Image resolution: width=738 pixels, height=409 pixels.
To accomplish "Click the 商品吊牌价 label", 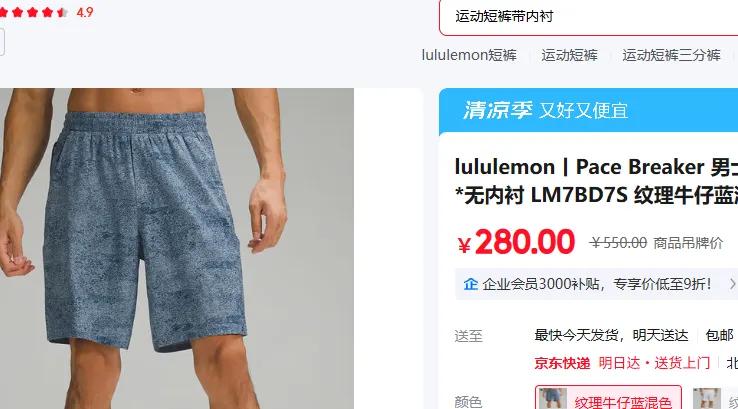I will (688, 243).
